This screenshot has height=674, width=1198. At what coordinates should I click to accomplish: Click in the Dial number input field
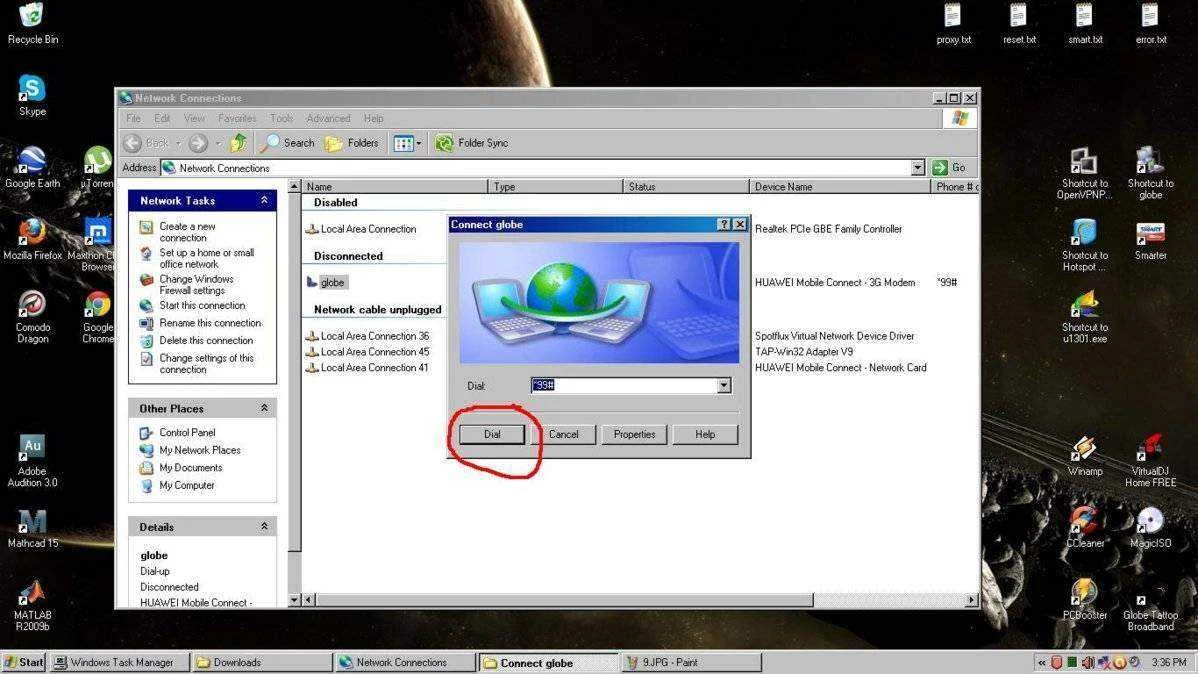(x=623, y=386)
